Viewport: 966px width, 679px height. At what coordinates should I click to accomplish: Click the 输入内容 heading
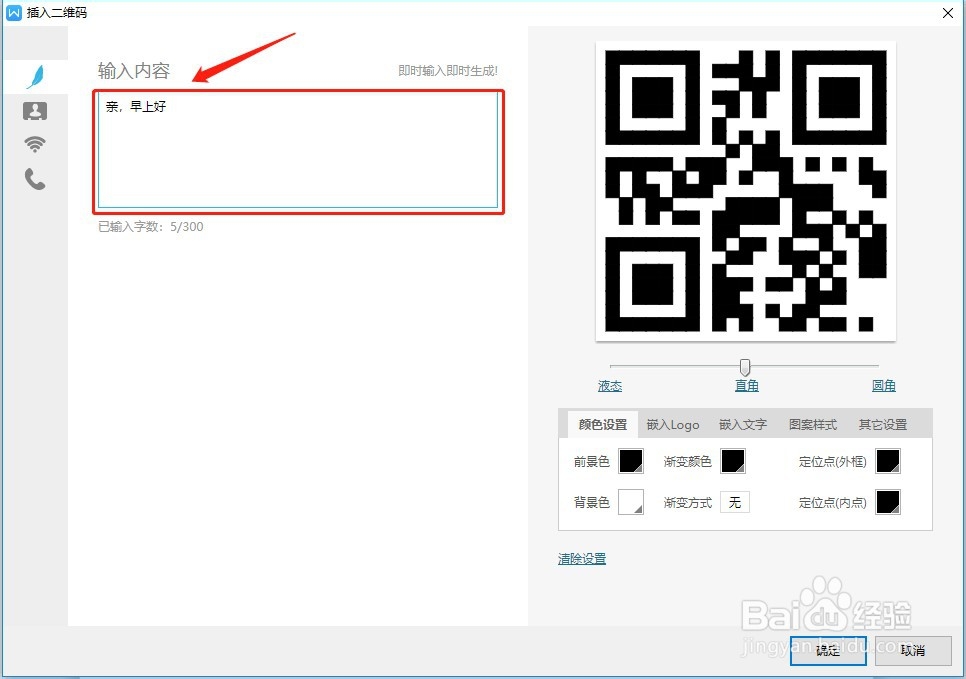pyautogui.click(x=134, y=71)
